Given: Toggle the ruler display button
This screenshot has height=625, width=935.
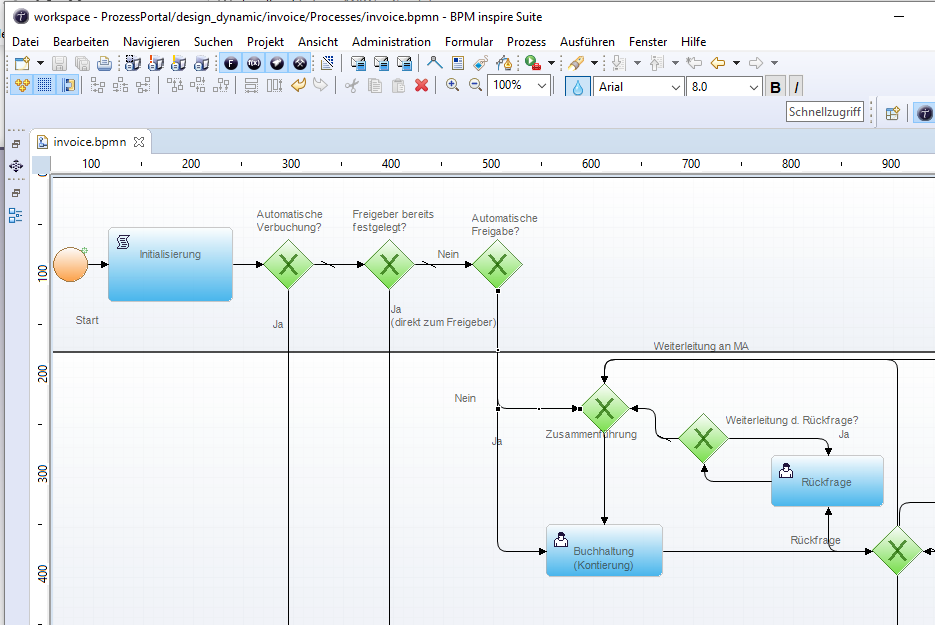Looking at the screenshot, I should coord(69,85).
